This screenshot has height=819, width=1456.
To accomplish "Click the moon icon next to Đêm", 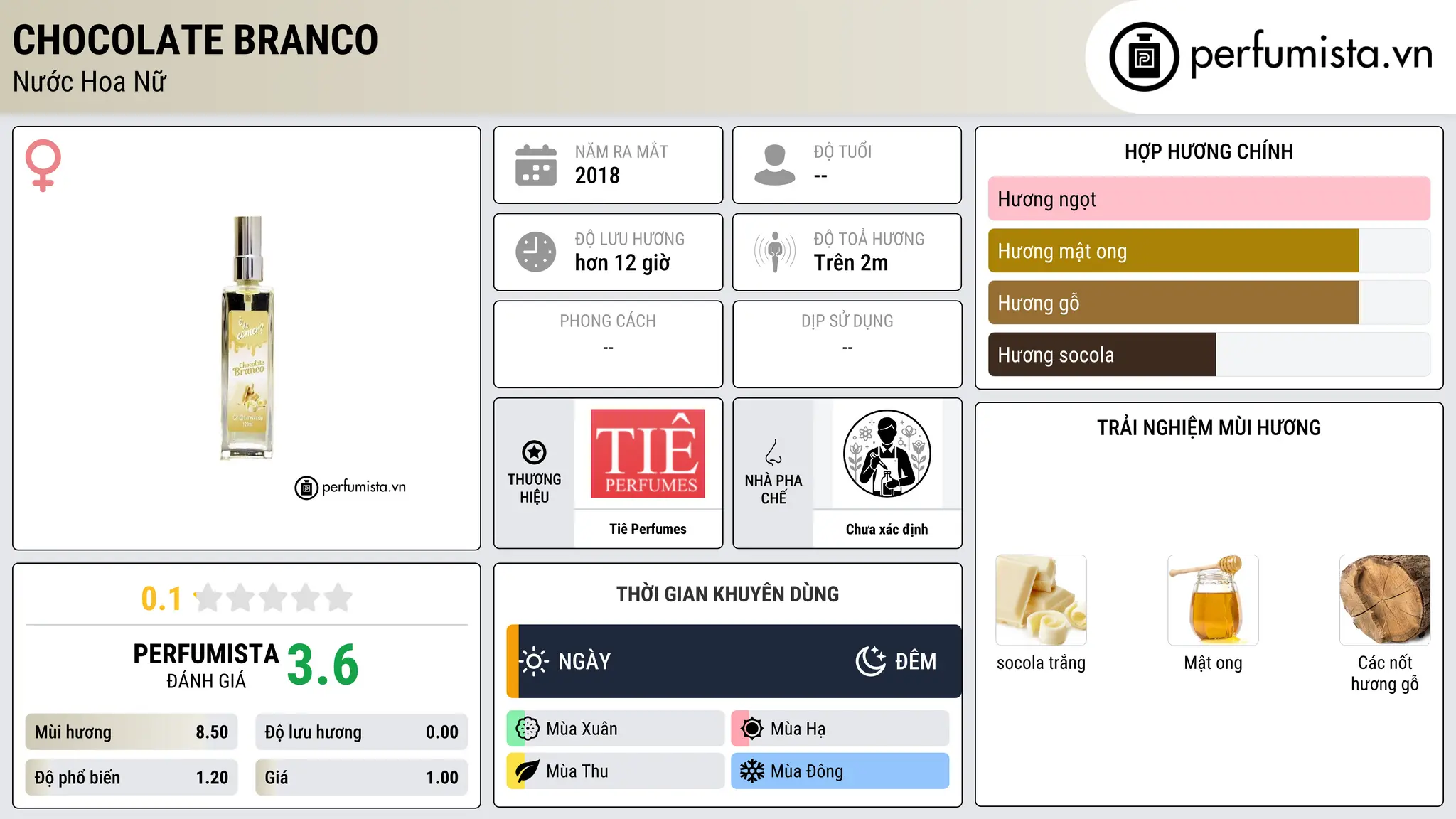I will pyautogui.click(x=870, y=661).
